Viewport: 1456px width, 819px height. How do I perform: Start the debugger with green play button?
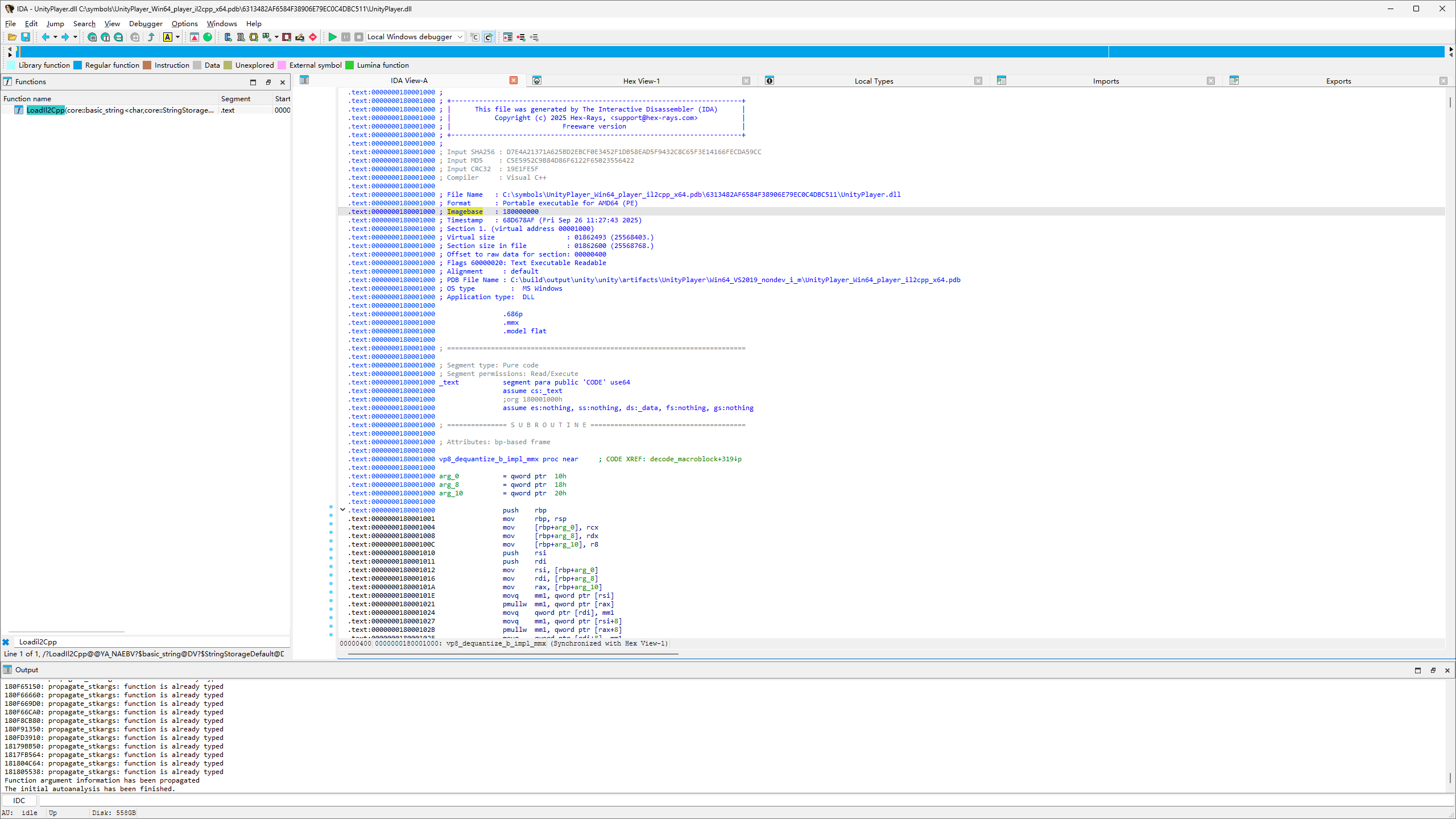(333, 37)
